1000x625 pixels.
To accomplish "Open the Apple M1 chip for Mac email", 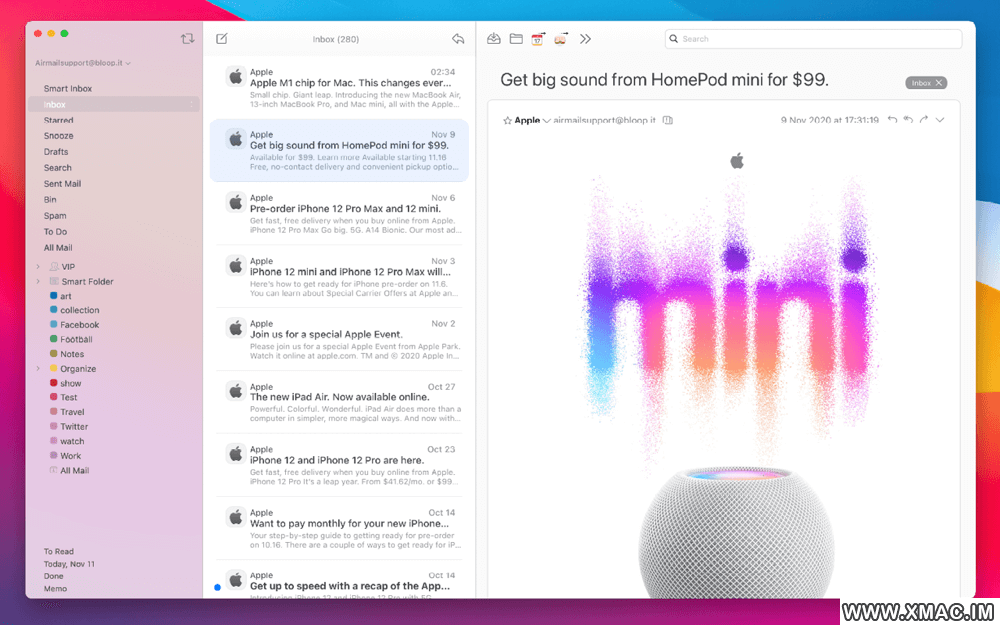I will click(339, 88).
